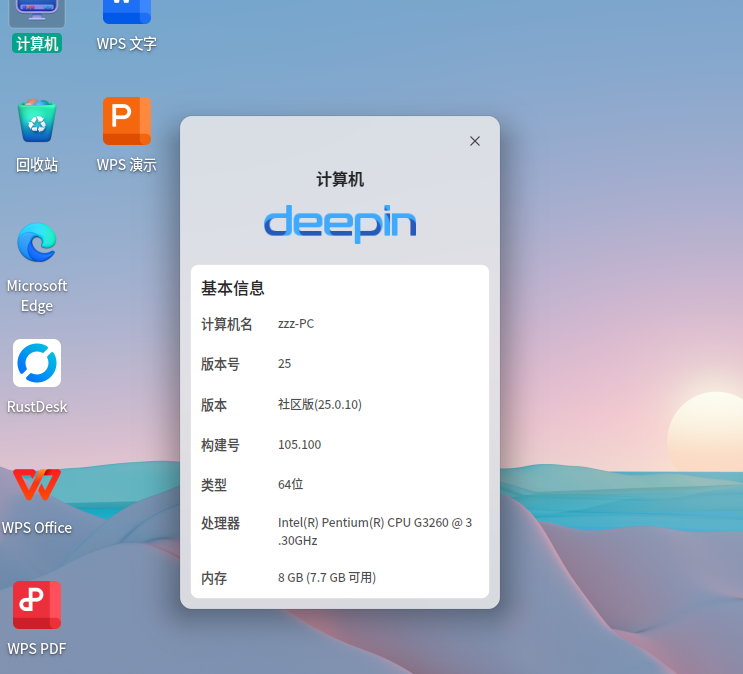
Task: Click the 类型 label
Action: coord(214,485)
